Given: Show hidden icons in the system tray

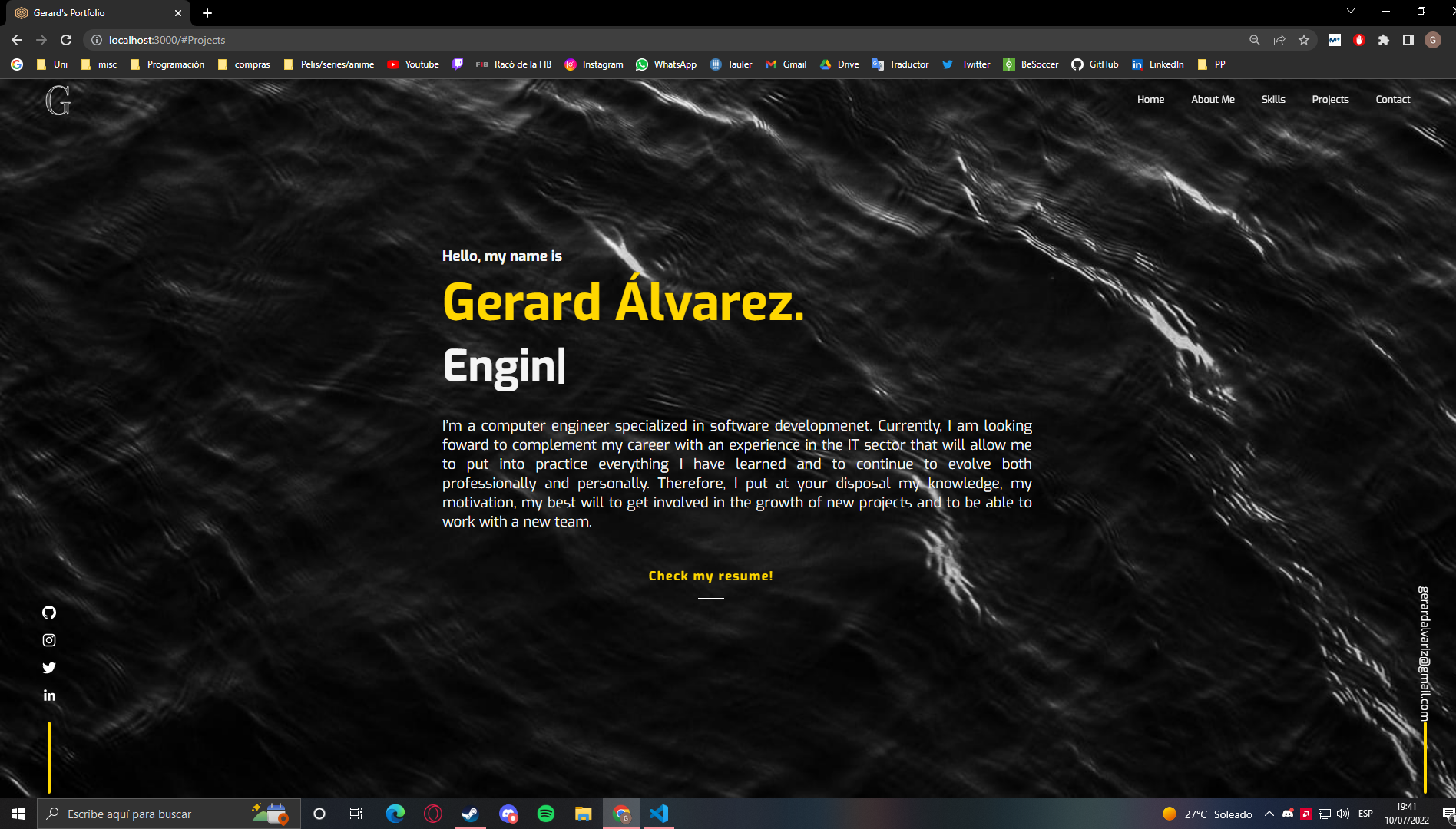Looking at the screenshot, I should click(1269, 814).
